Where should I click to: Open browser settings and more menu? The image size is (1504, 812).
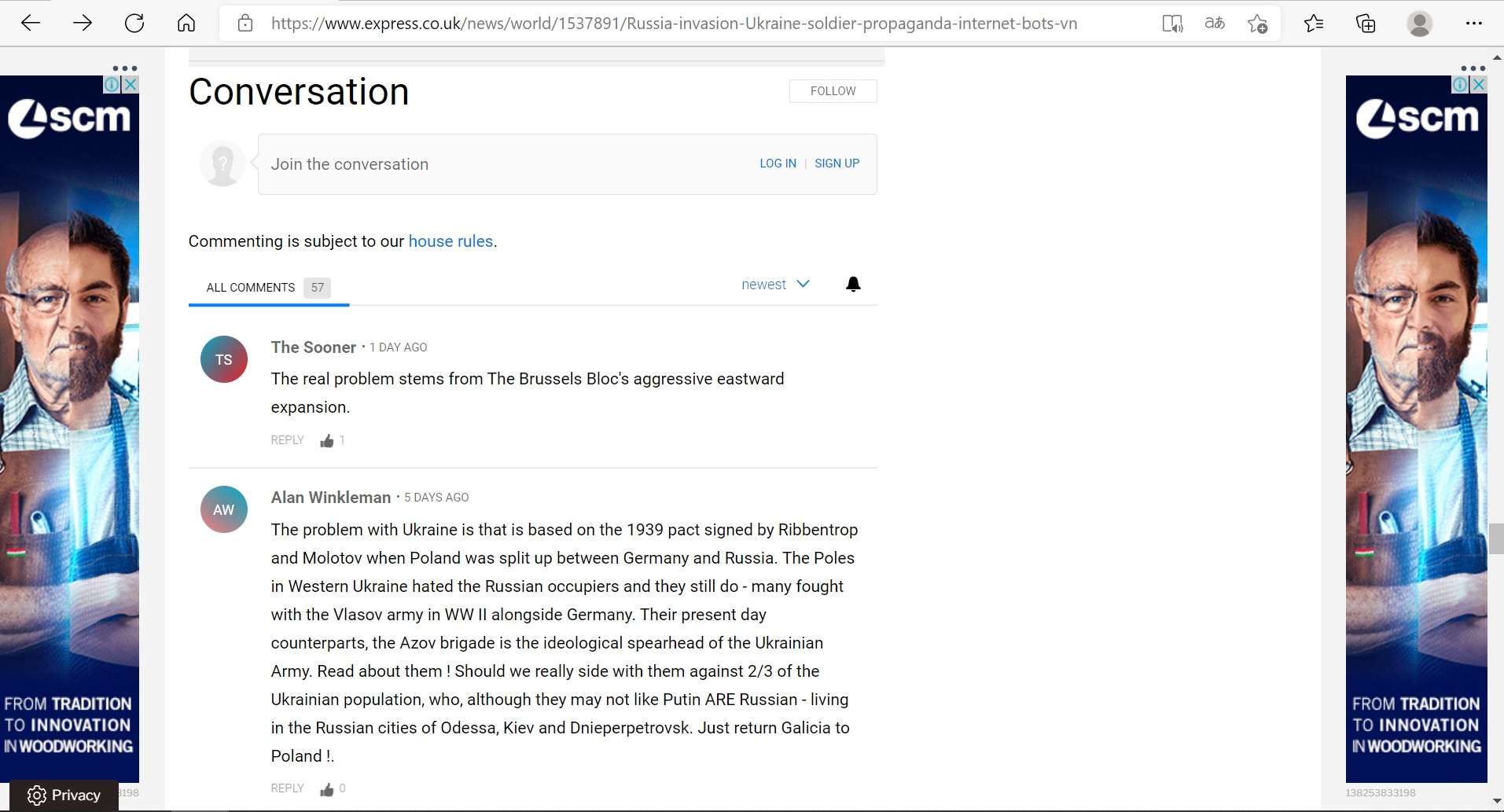[x=1473, y=24]
